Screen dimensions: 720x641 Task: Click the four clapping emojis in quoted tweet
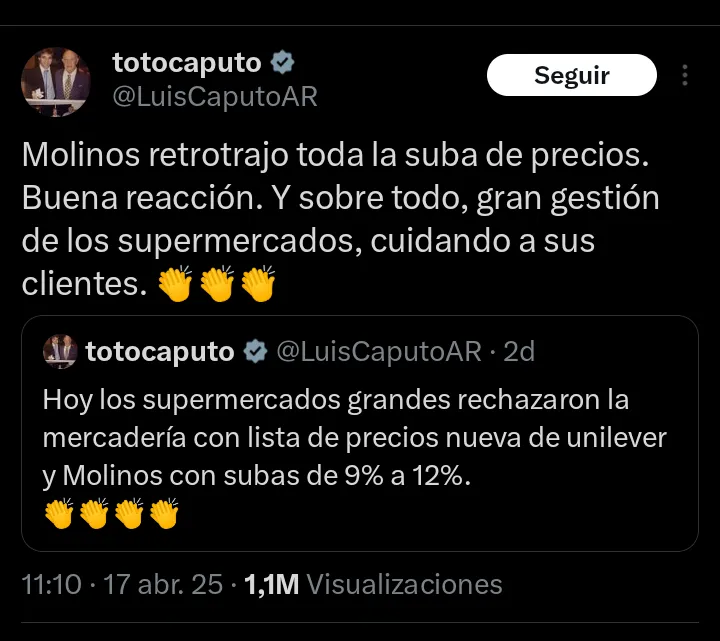[x=111, y=514]
